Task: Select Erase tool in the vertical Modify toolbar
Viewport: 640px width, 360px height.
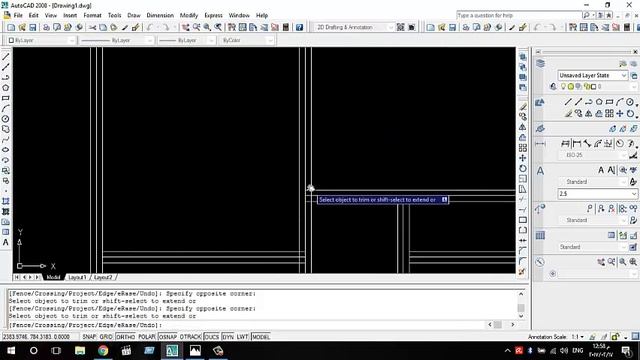Action: coord(523,107)
